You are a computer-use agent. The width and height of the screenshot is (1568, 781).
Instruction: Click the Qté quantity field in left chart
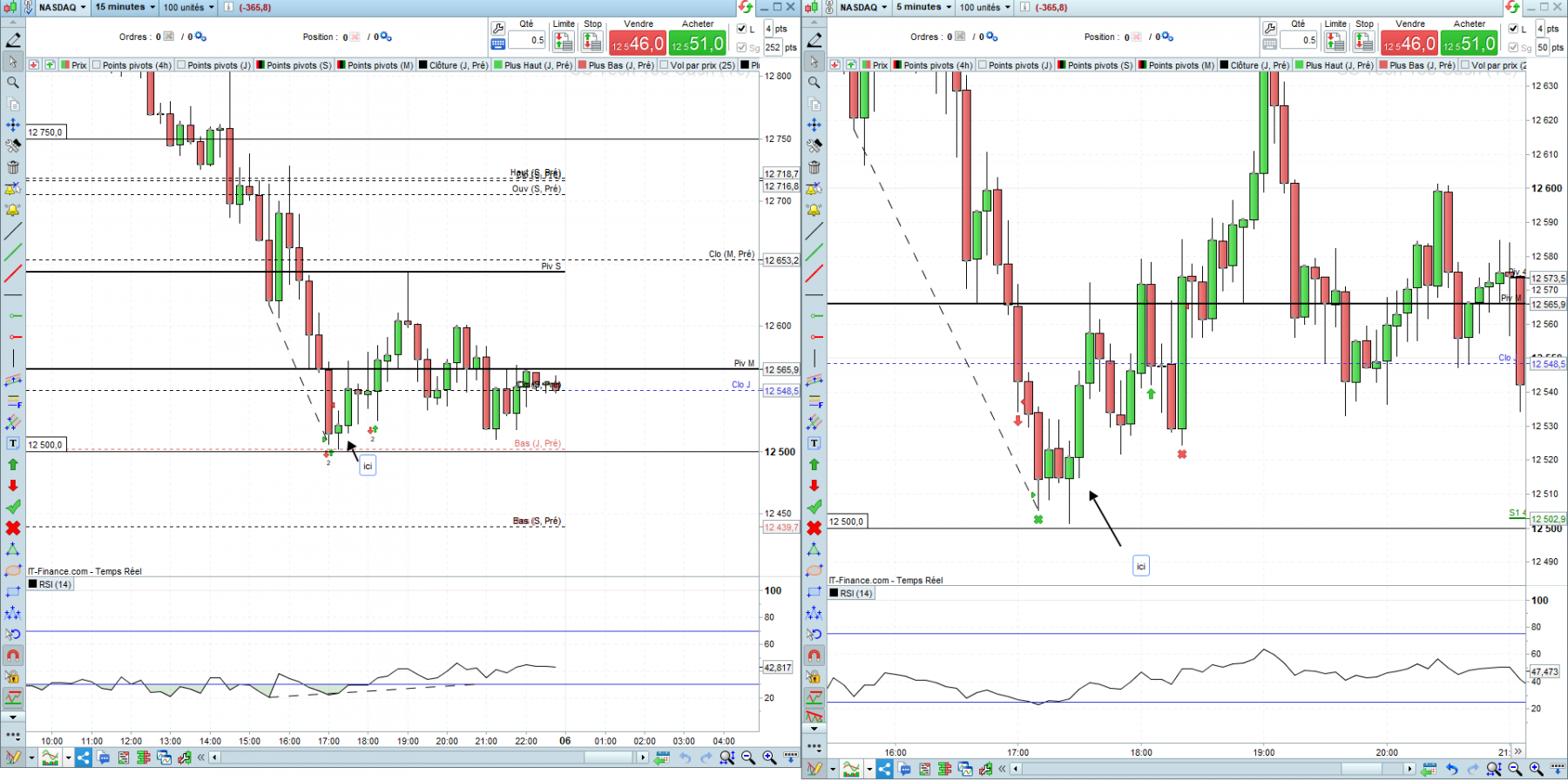527,40
